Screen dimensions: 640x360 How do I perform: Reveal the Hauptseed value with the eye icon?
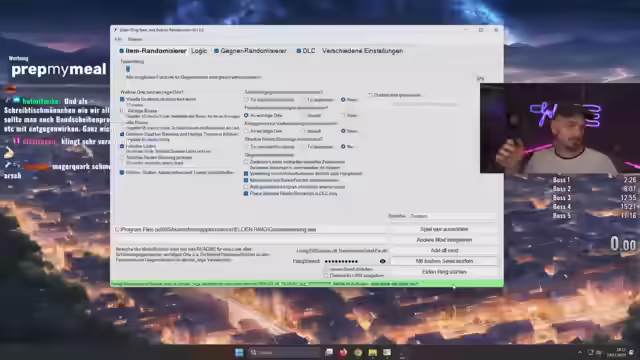point(382,261)
